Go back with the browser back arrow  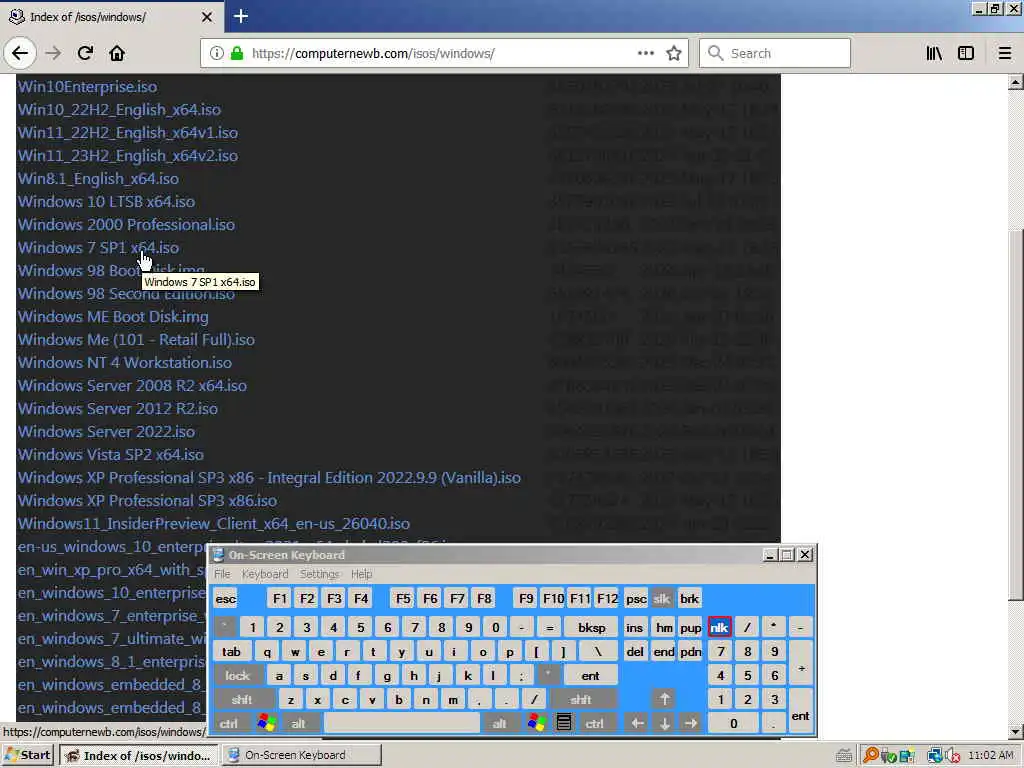[x=20, y=54]
